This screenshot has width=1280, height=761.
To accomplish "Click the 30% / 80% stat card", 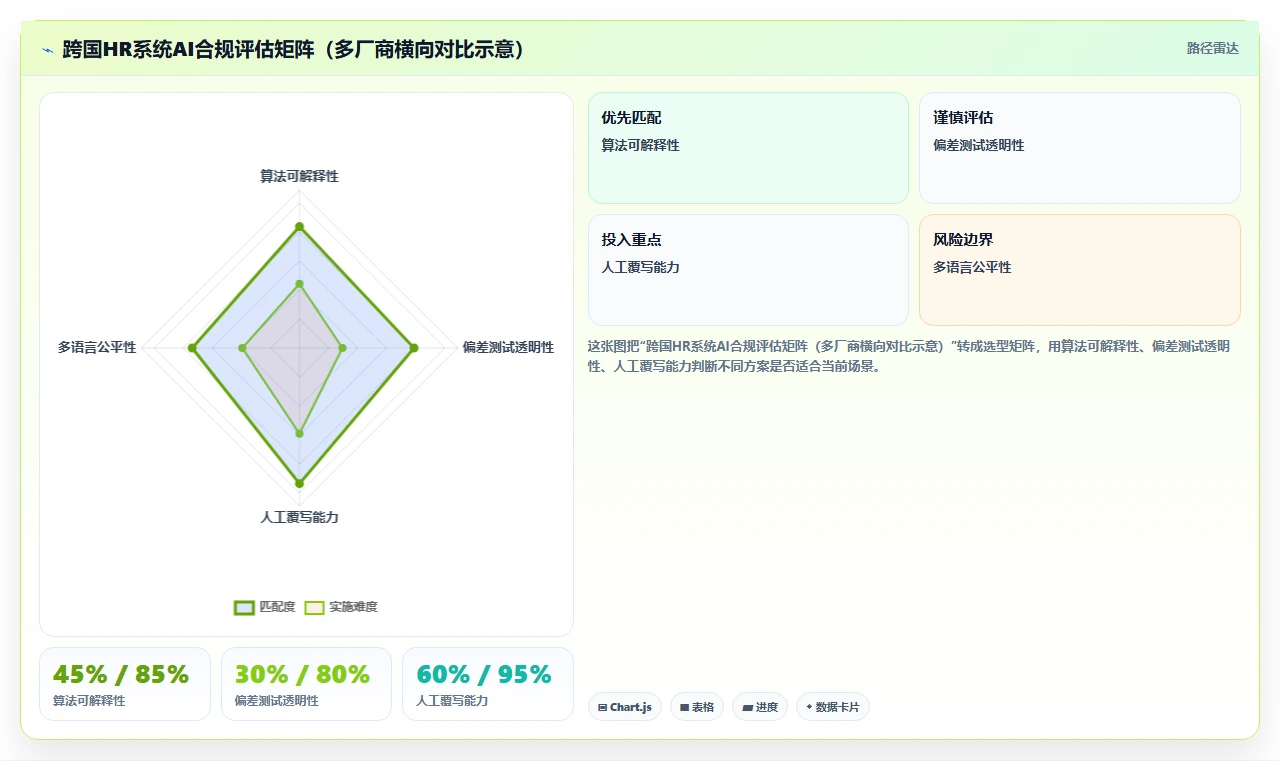I will click(x=306, y=684).
